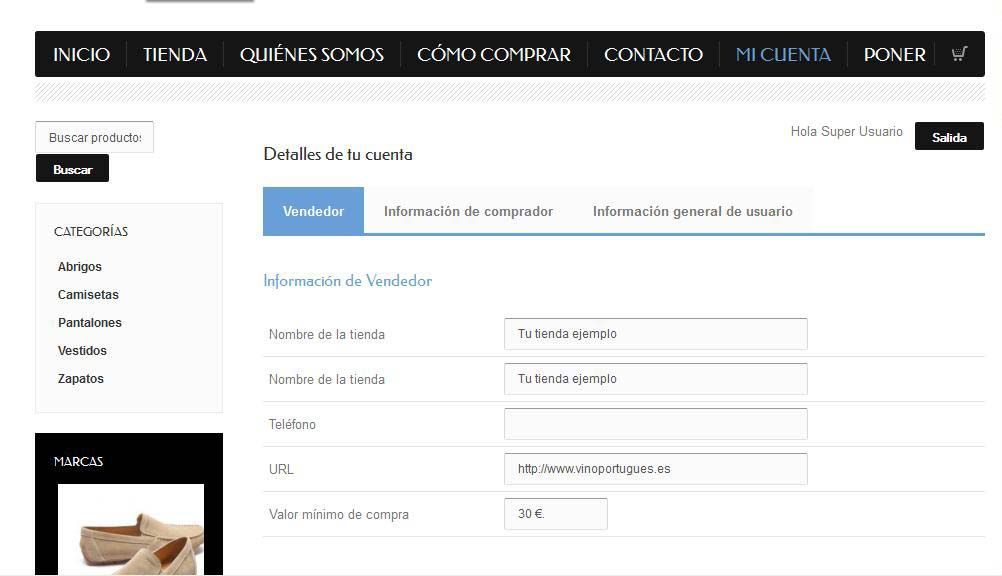This screenshot has height=576, width=1002.
Task: Click the 'Detalles de tu cuenta' heading
Action: click(338, 154)
